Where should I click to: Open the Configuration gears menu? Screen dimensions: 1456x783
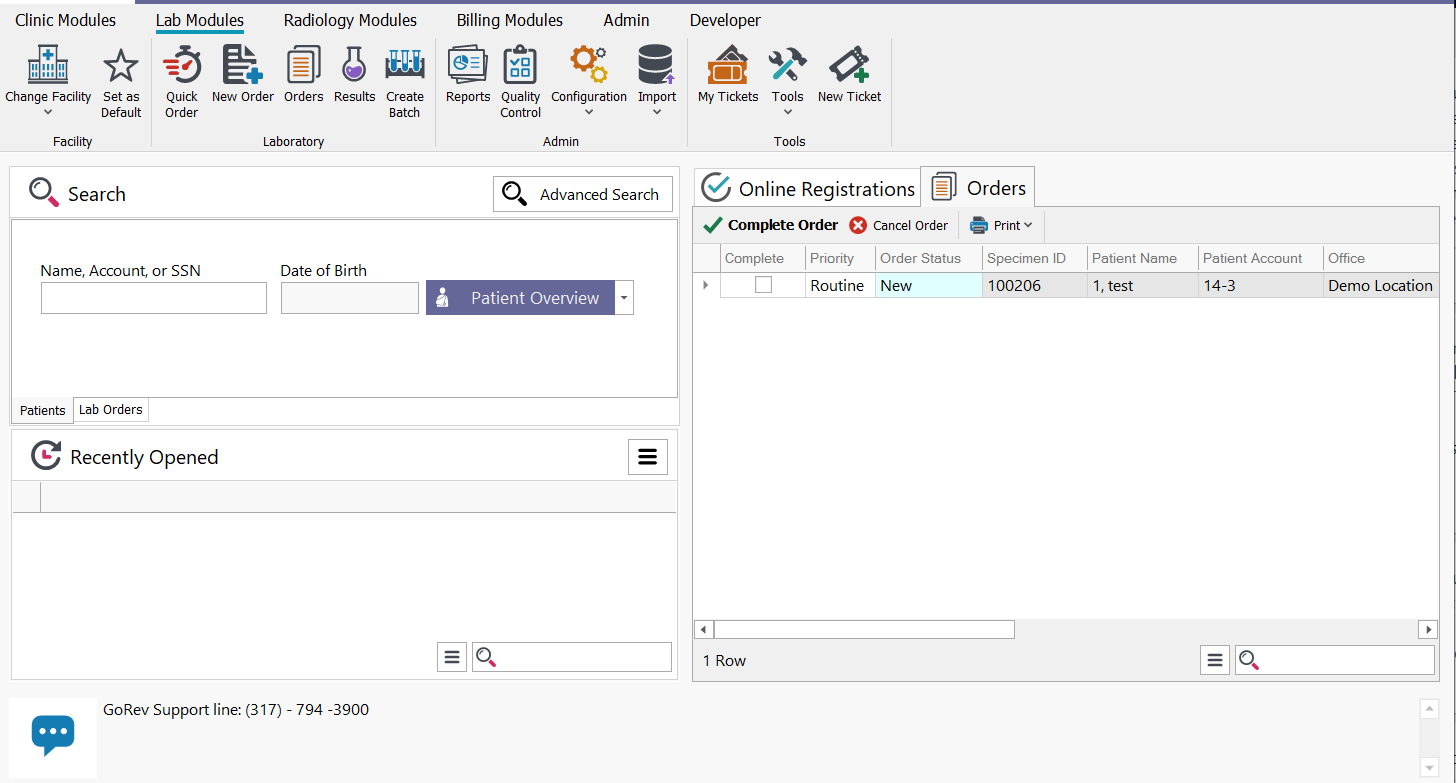589,82
